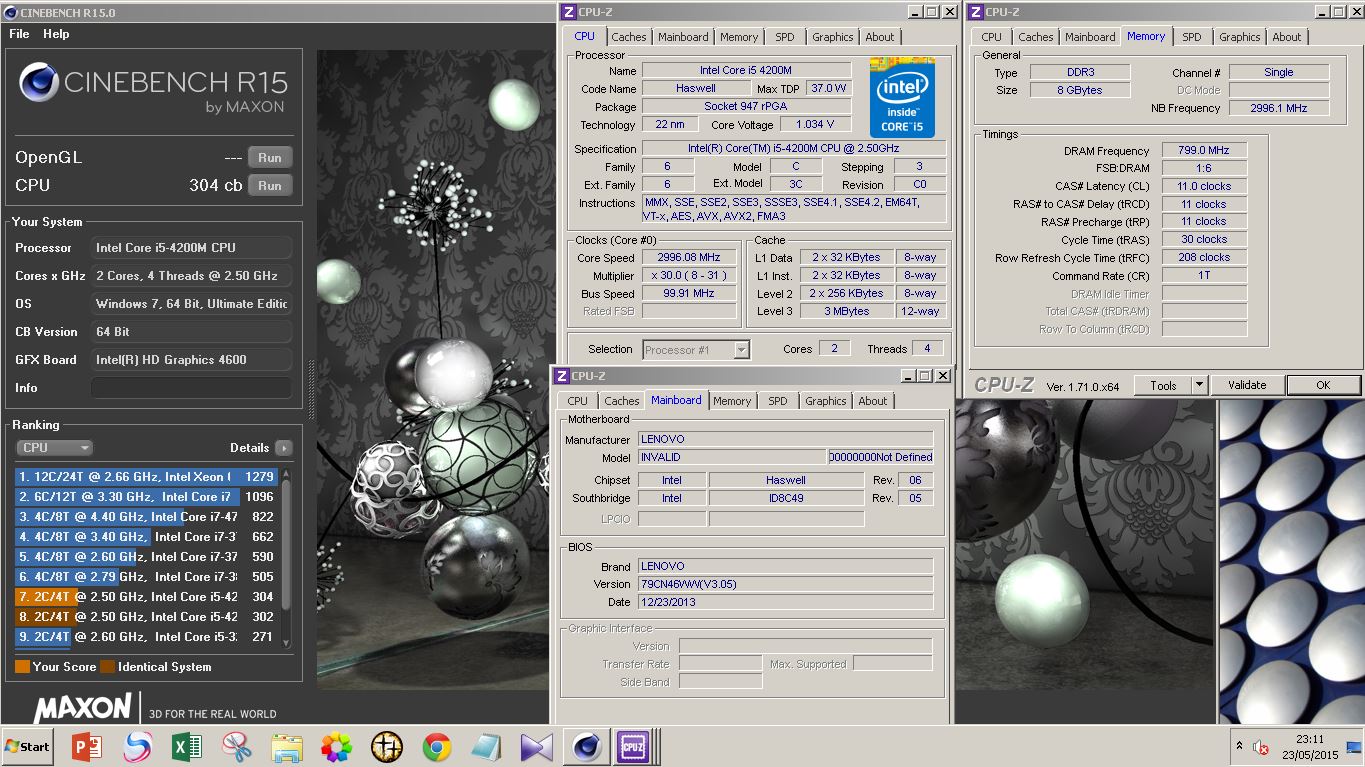This screenshot has width=1365, height=767.
Task: Open the CPU ranking type dropdown
Action: (54, 448)
